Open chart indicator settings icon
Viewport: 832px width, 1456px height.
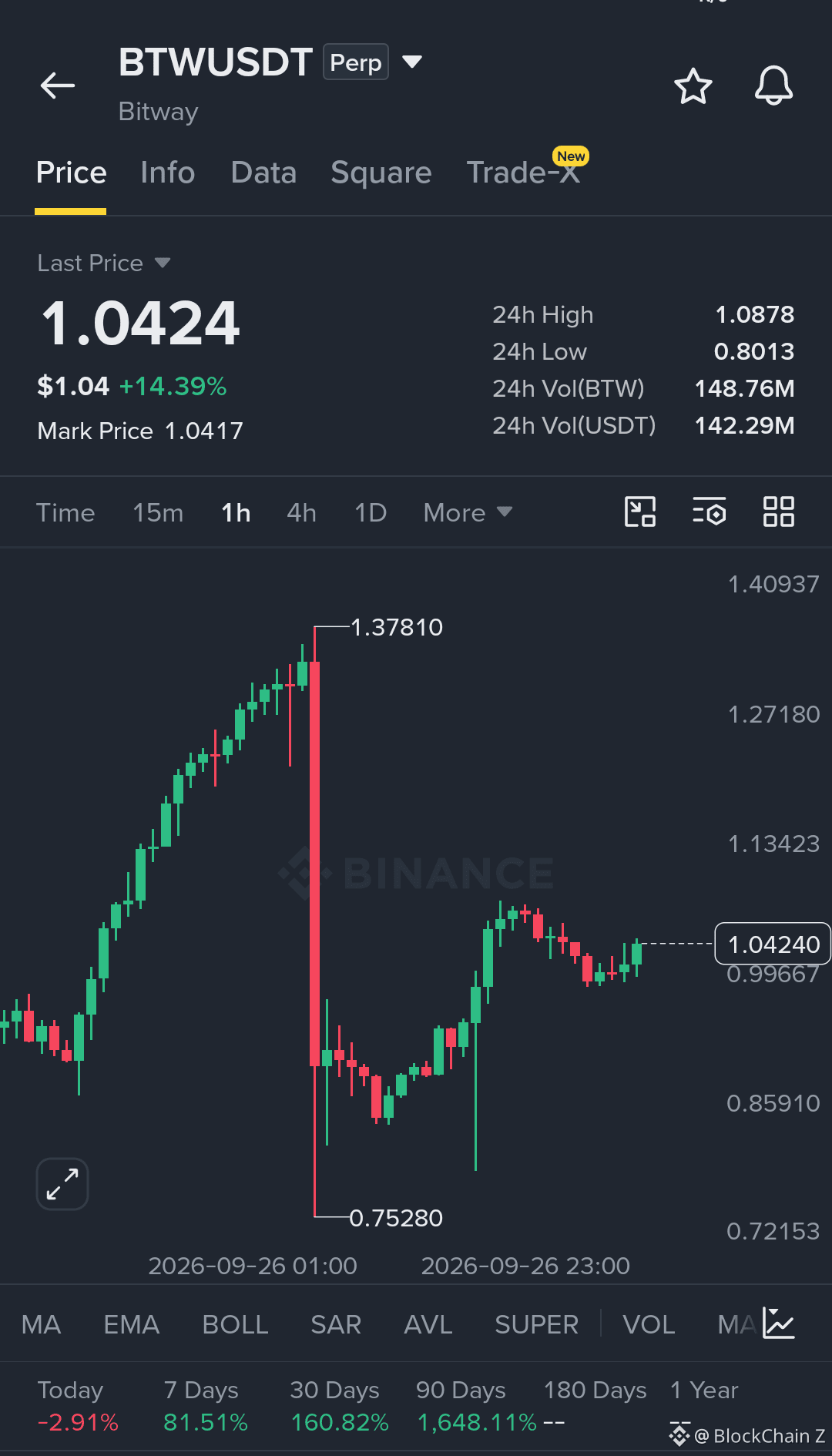pos(709,512)
